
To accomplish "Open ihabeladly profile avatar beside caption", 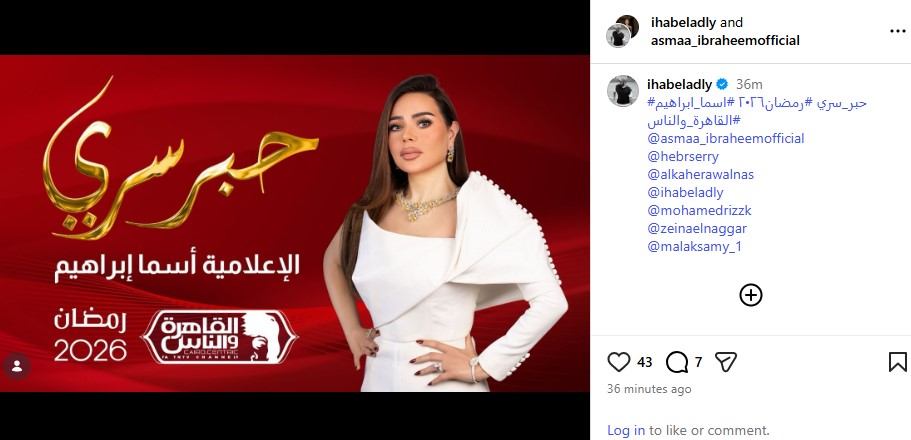I will coord(623,91).
